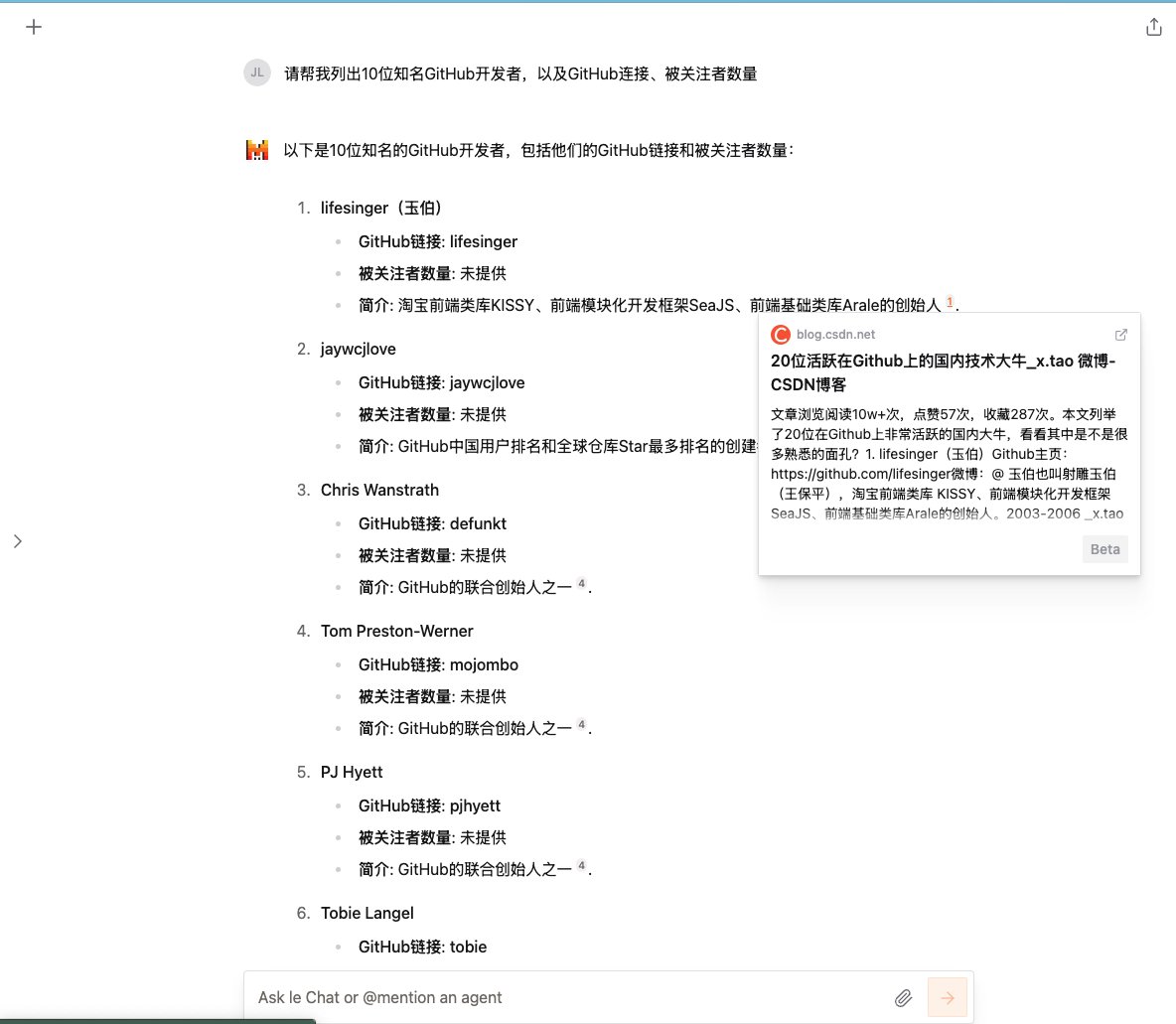The height and width of the screenshot is (1024, 1176).
Task: Click GitHub链接: jaywcjlove line
Action: tap(442, 382)
